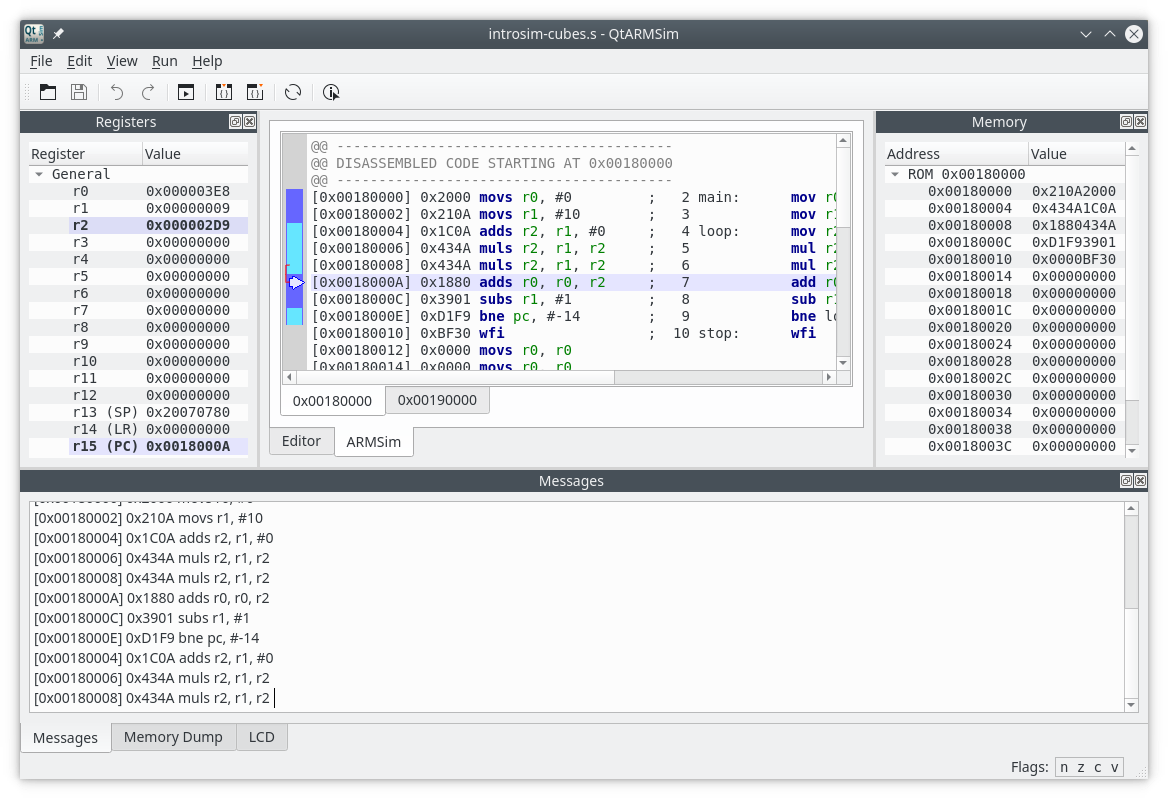Screen dimensions: 1168x799
Task: Click the Messages panel scrollbar up arrow
Action: (1132, 509)
